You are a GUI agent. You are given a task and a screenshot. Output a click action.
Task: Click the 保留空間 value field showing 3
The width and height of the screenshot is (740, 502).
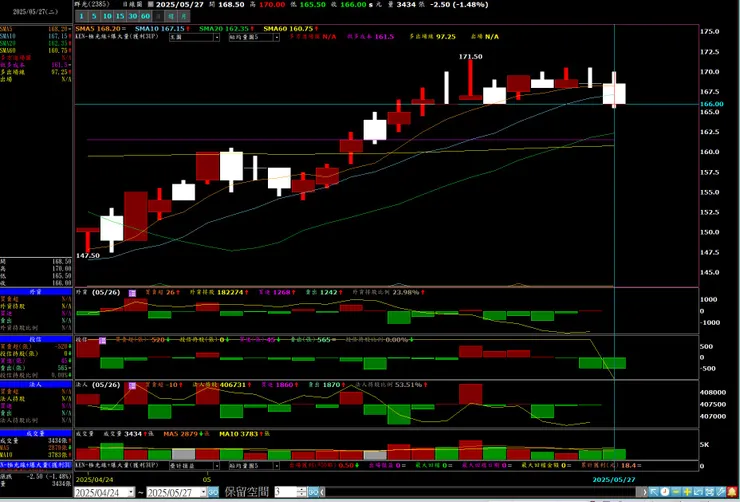click(x=286, y=492)
